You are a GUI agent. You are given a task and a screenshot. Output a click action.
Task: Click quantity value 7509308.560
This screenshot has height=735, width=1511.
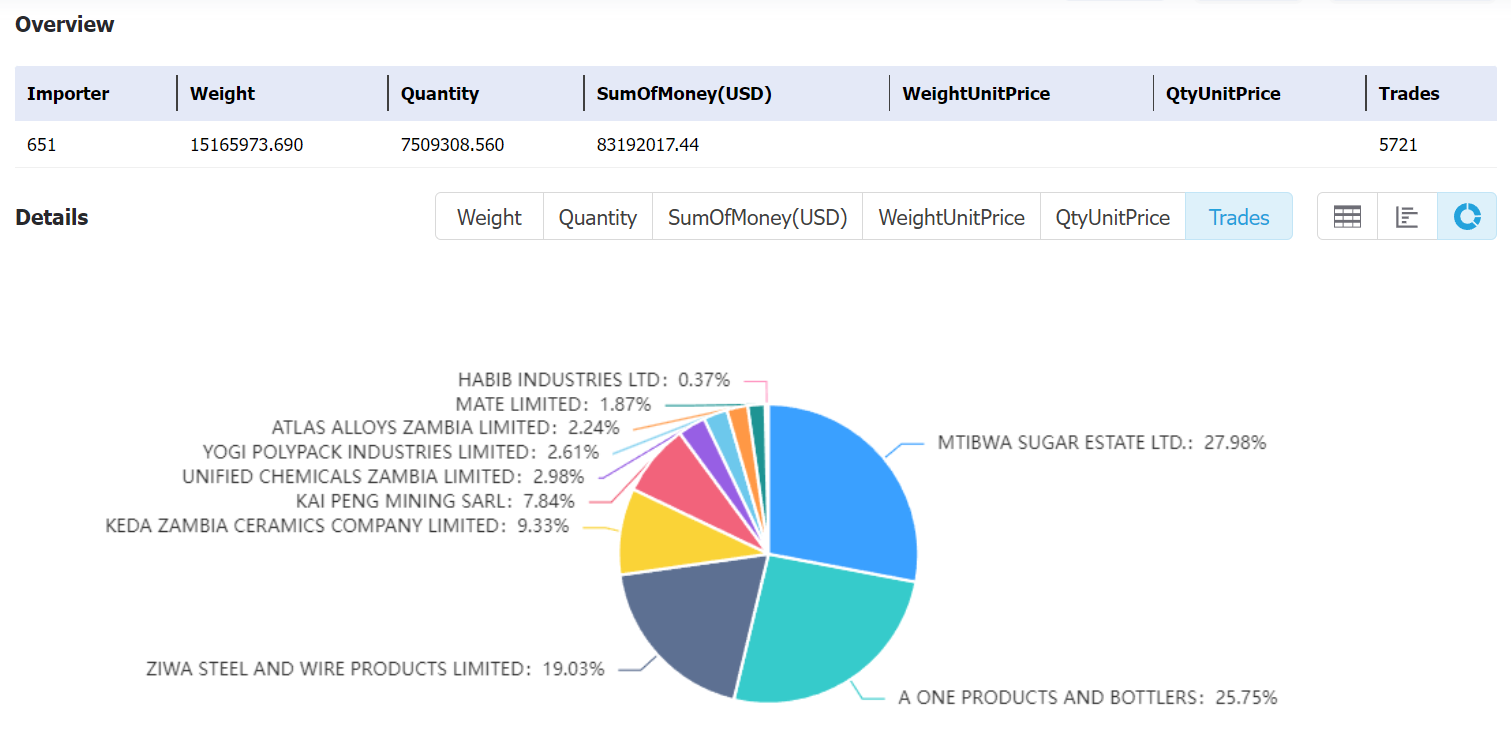click(452, 145)
